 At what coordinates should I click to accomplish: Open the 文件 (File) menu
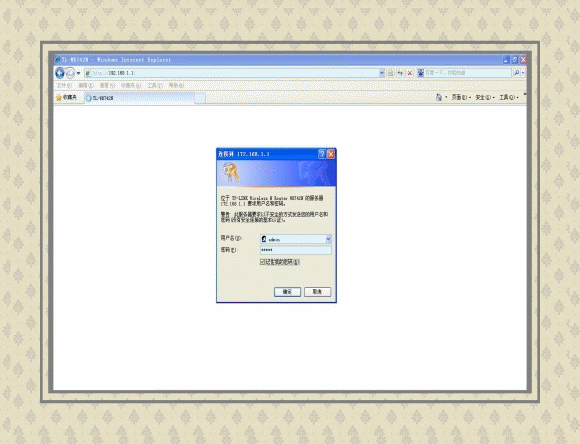(x=64, y=85)
